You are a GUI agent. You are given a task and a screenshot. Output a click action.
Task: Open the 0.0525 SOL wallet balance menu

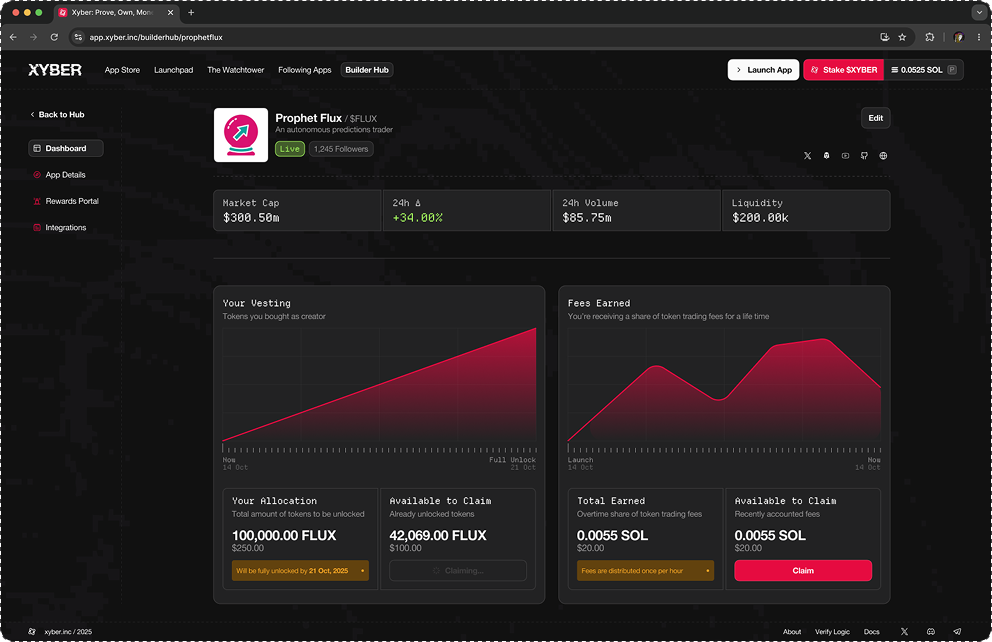924,70
